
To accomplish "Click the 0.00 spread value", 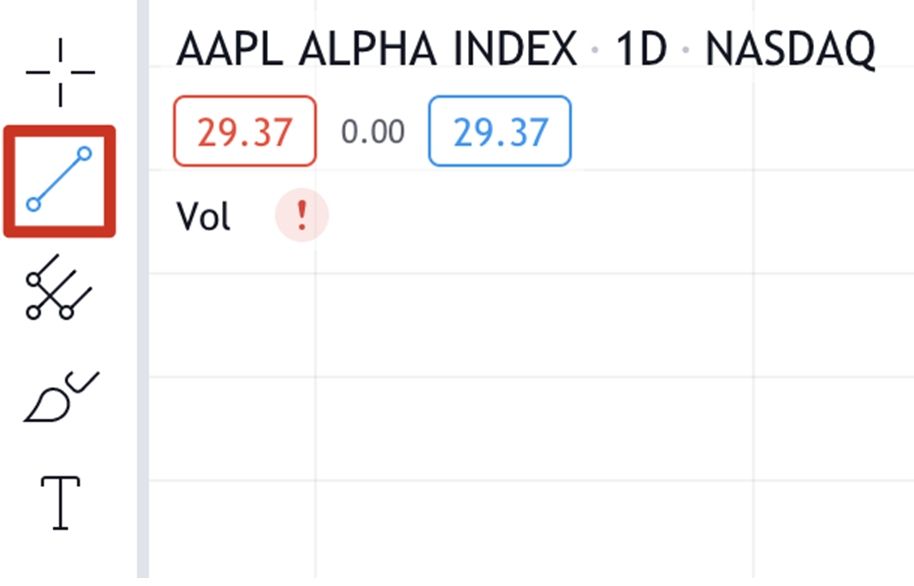I will tap(373, 132).
